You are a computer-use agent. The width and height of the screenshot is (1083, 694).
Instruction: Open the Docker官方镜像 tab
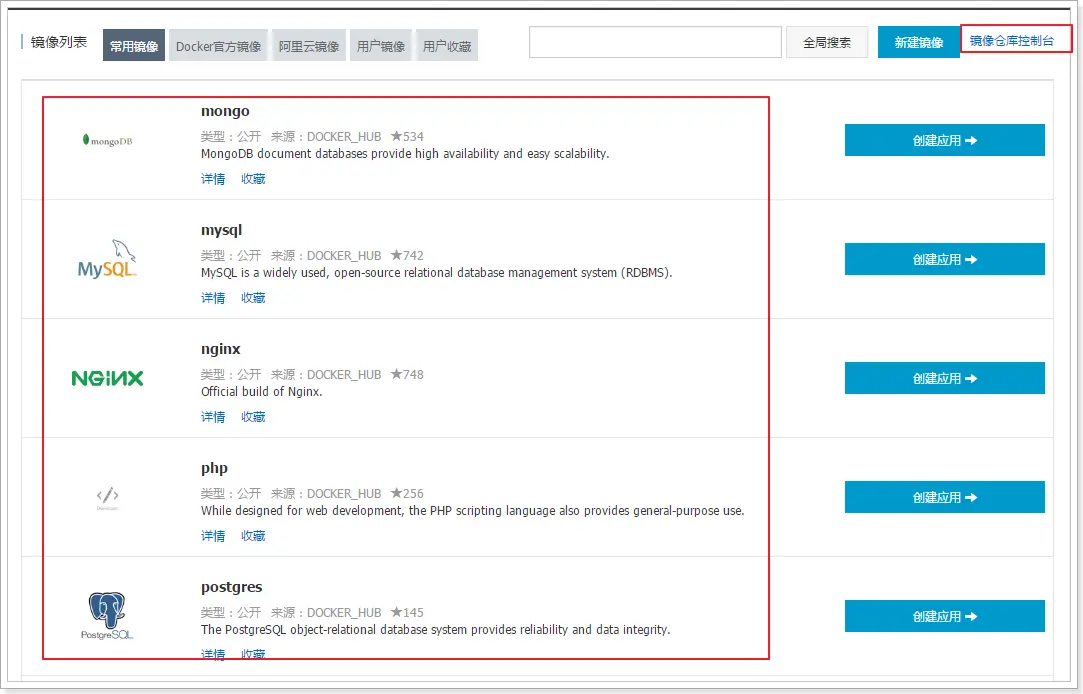(x=218, y=46)
